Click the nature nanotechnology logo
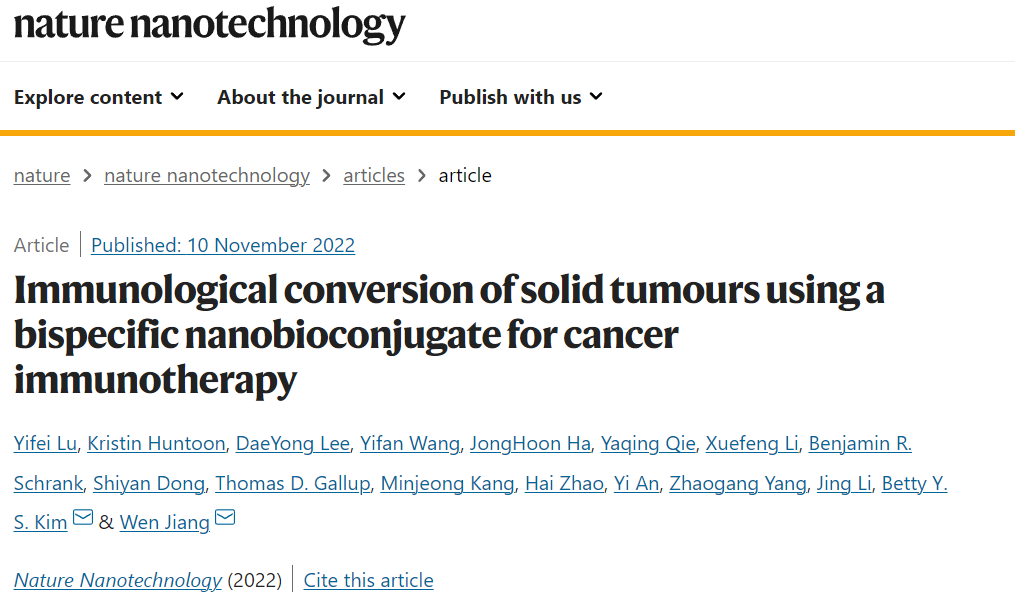Image resolution: width=1015 pixels, height=601 pixels. click(x=210, y=25)
